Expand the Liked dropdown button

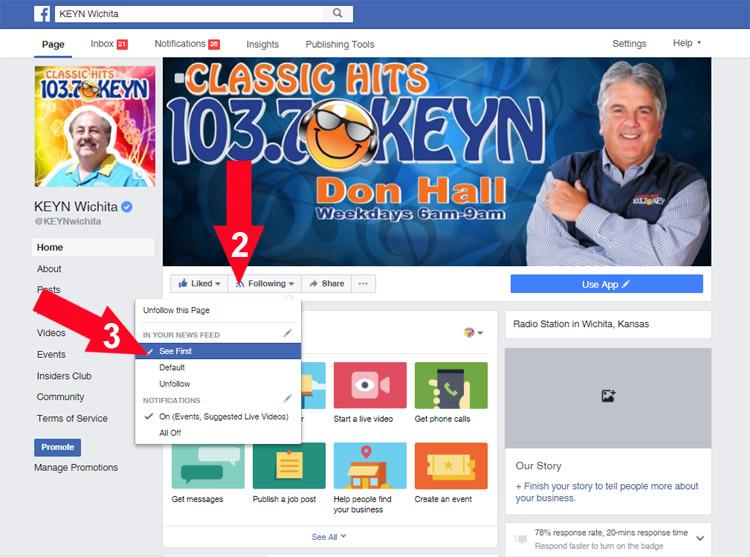point(199,284)
